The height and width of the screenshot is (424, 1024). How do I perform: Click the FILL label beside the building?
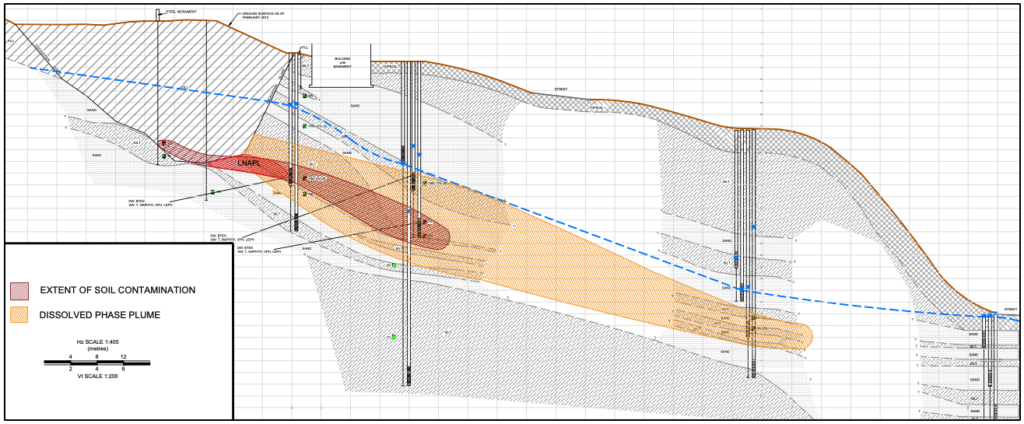tap(305, 48)
